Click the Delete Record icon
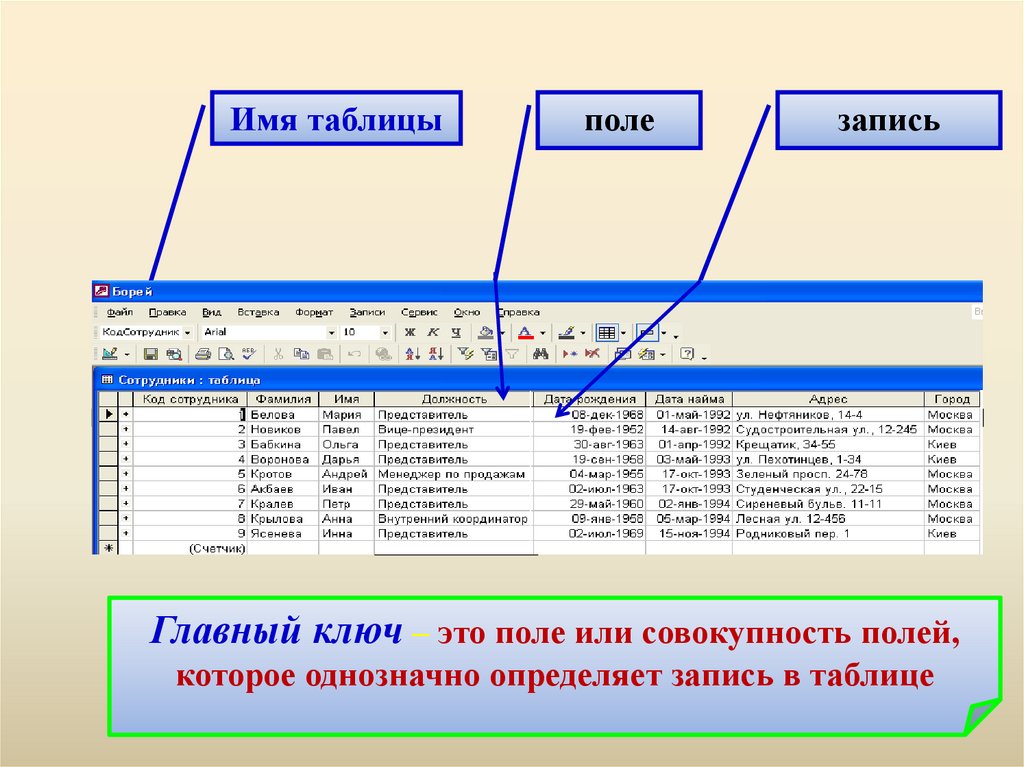 click(592, 354)
